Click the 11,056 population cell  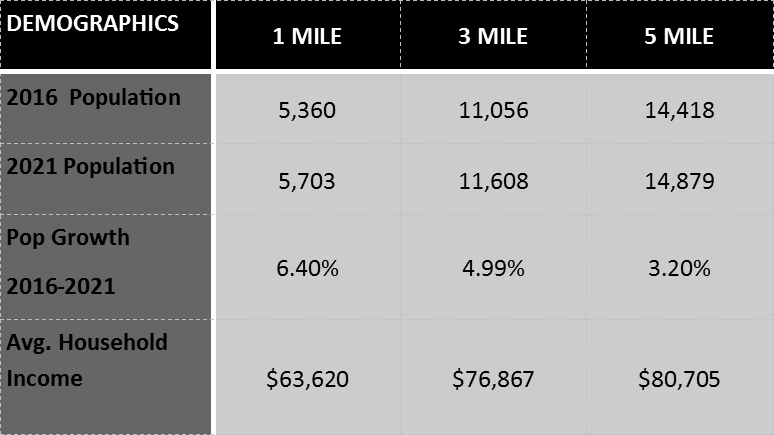tap(494, 109)
